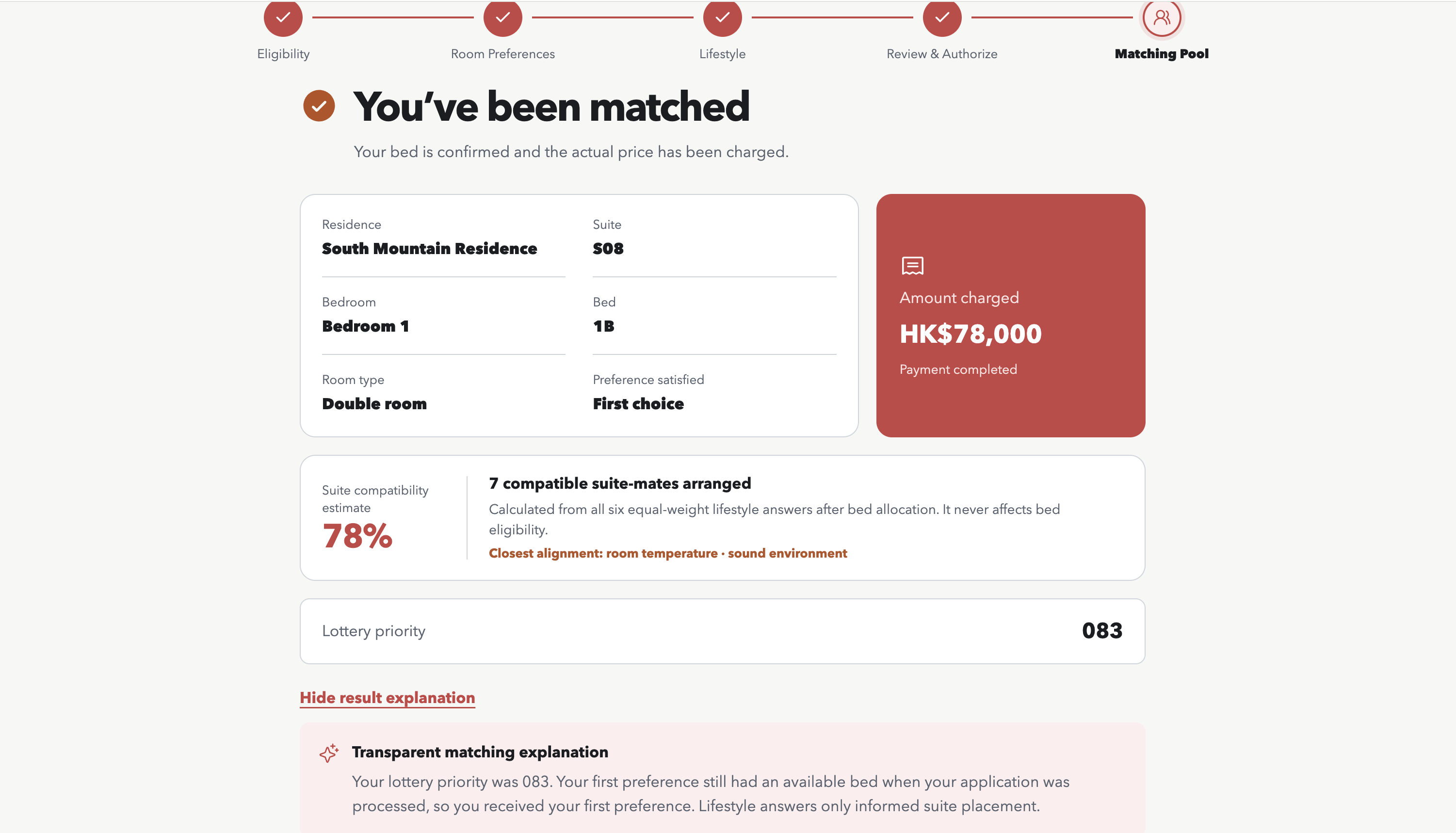The width and height of the screenshot is (1456, 833).
Task: Click the receipt icon above Amount charged
Action: (912, 266)
